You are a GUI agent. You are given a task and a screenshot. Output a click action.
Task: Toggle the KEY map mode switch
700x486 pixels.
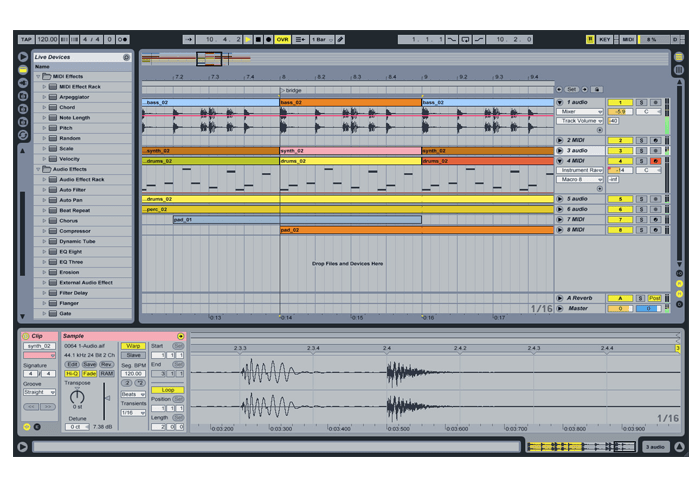pyautogui.click(x=604, y=39)
